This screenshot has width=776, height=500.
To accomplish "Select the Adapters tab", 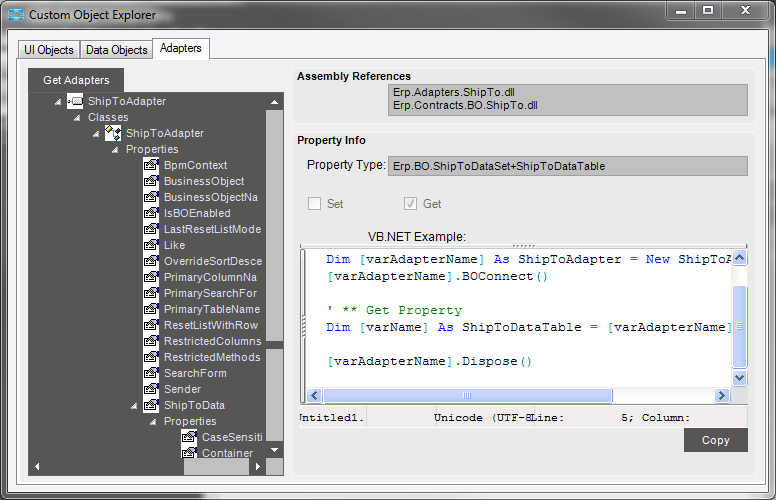I will [x=181, y=48].
